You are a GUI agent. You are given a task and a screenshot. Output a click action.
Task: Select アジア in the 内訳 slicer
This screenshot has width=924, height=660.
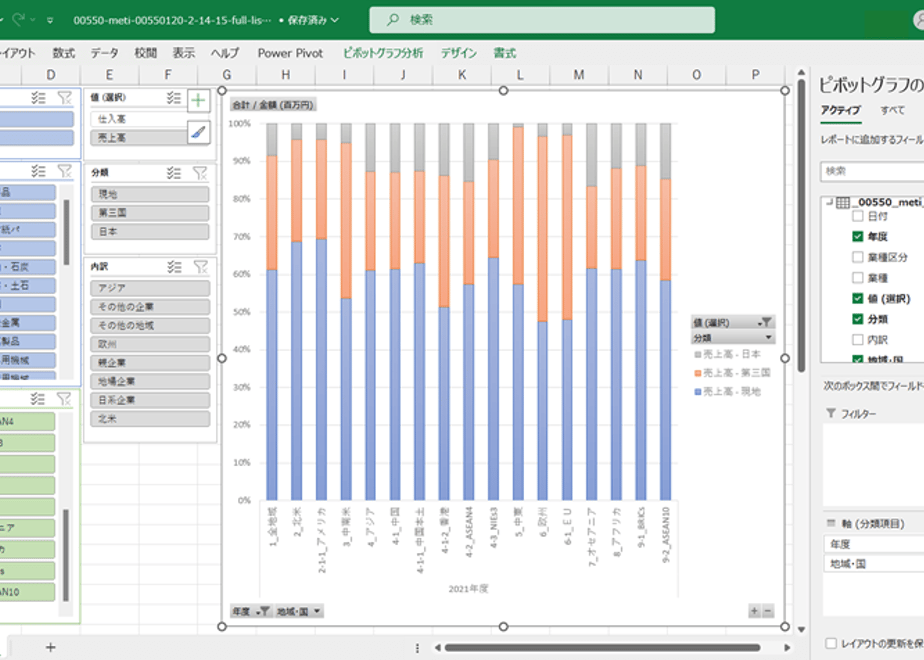click(x=150, y=288)
